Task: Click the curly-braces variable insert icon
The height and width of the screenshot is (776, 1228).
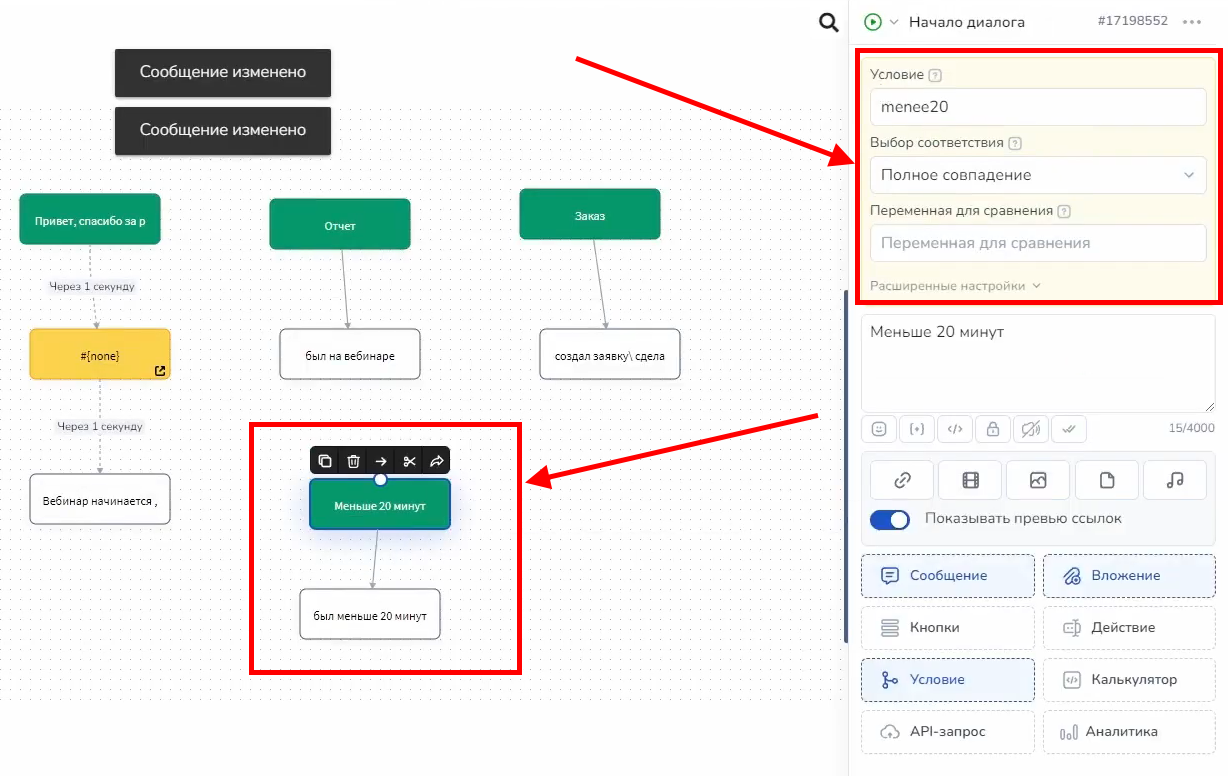Action: tap(917, 429)
